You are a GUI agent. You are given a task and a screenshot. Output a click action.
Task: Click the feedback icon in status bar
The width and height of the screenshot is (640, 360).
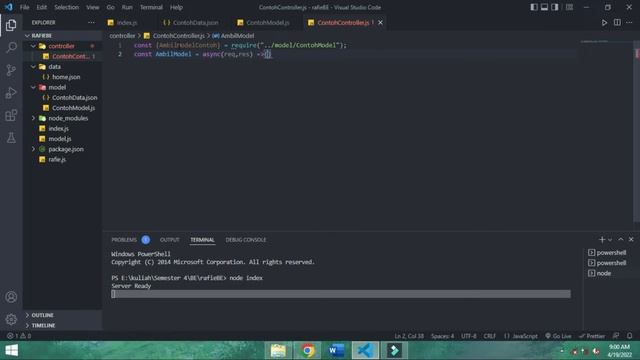coord(616,336)
